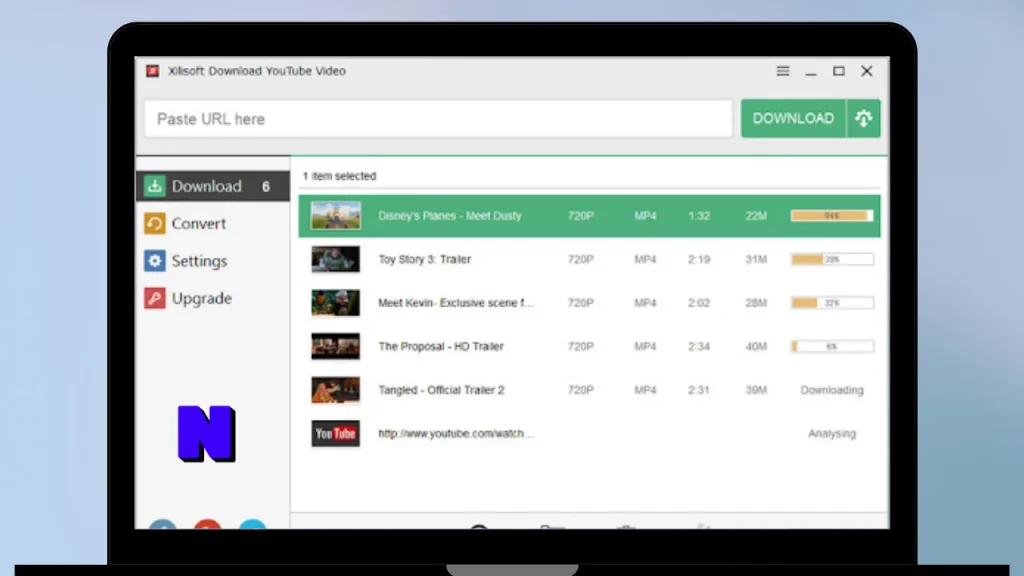The image size is (1024, 576).
Task: Click "The Proposal - HD Trailer" title
Action: [x=441, y=346]
